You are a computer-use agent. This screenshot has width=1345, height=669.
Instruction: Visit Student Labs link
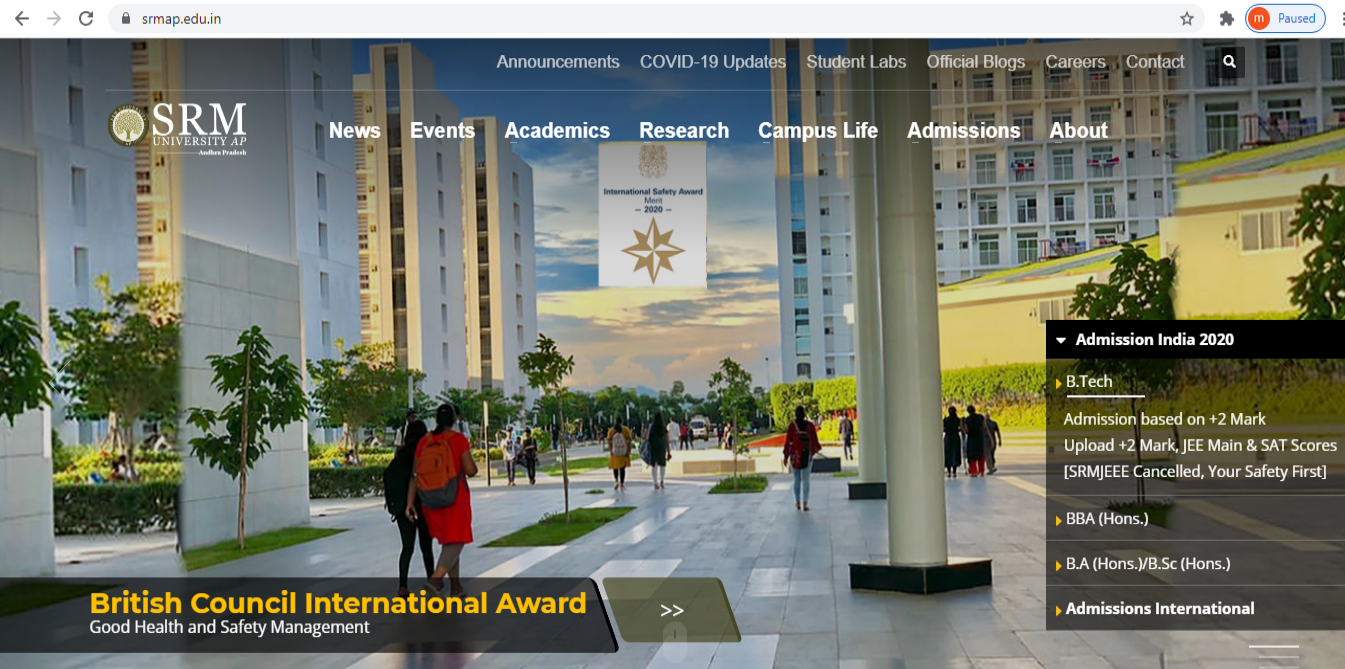coord(856,62)
